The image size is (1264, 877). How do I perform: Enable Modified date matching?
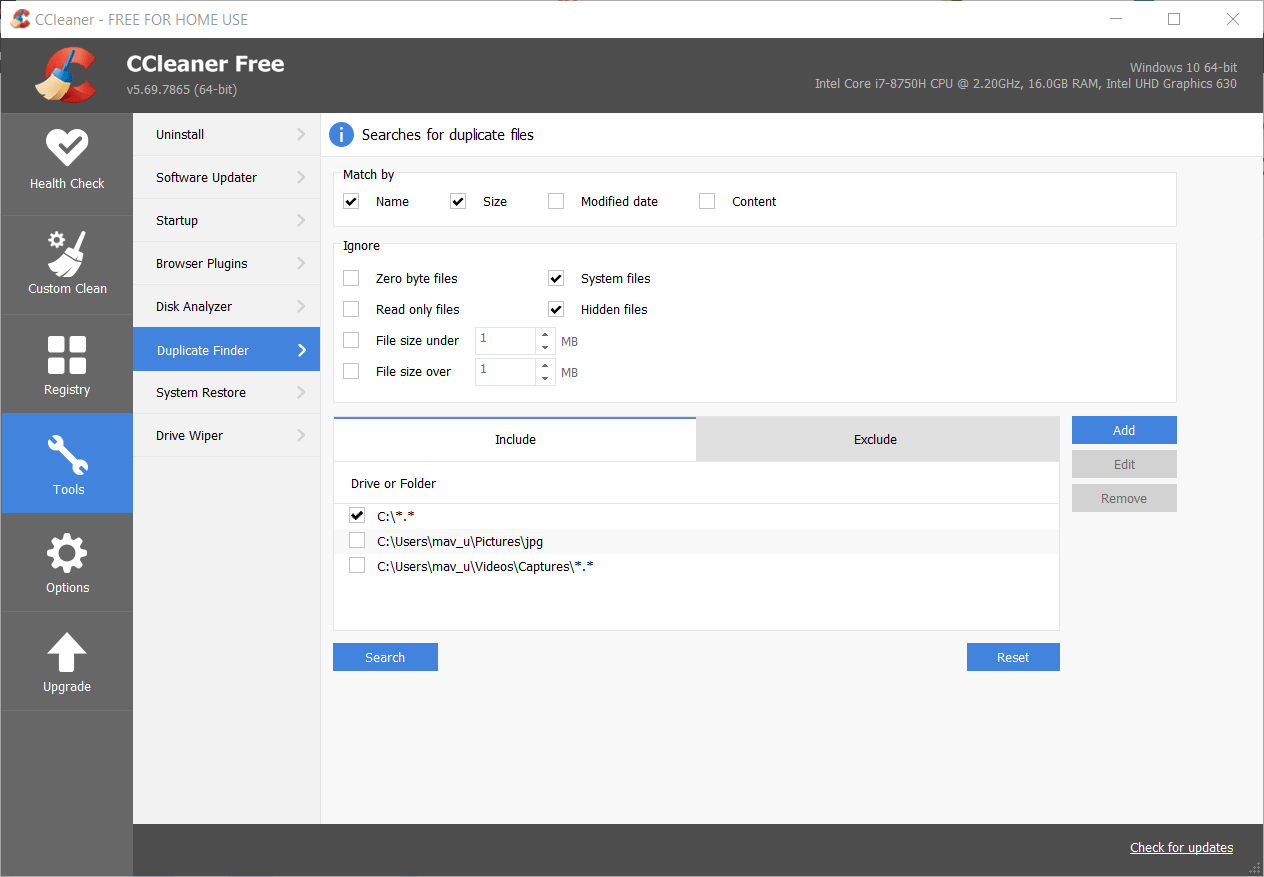[x=556, y=201]
